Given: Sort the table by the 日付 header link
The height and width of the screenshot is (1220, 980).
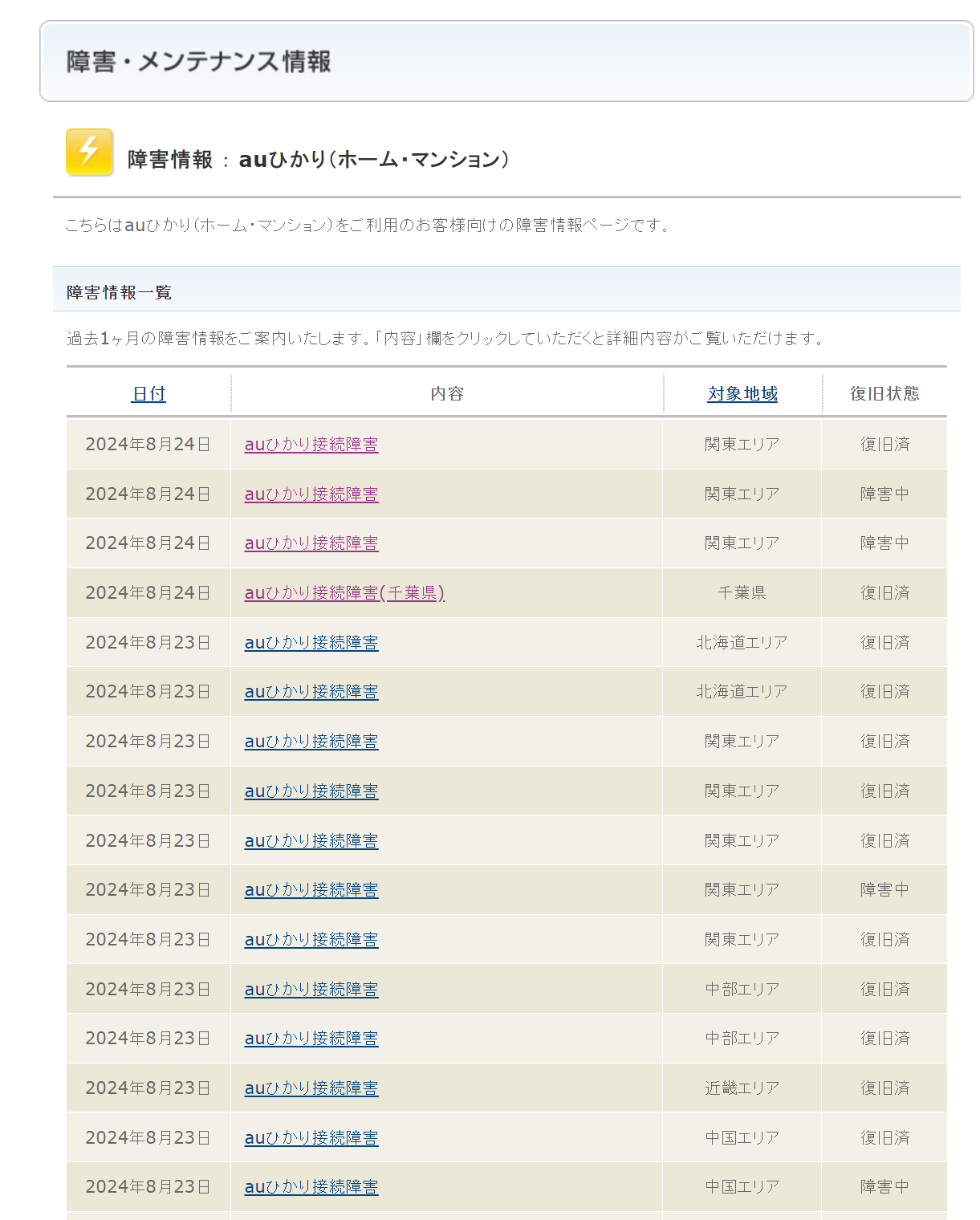Looking at the screenshot, I should tap(148, 393).
